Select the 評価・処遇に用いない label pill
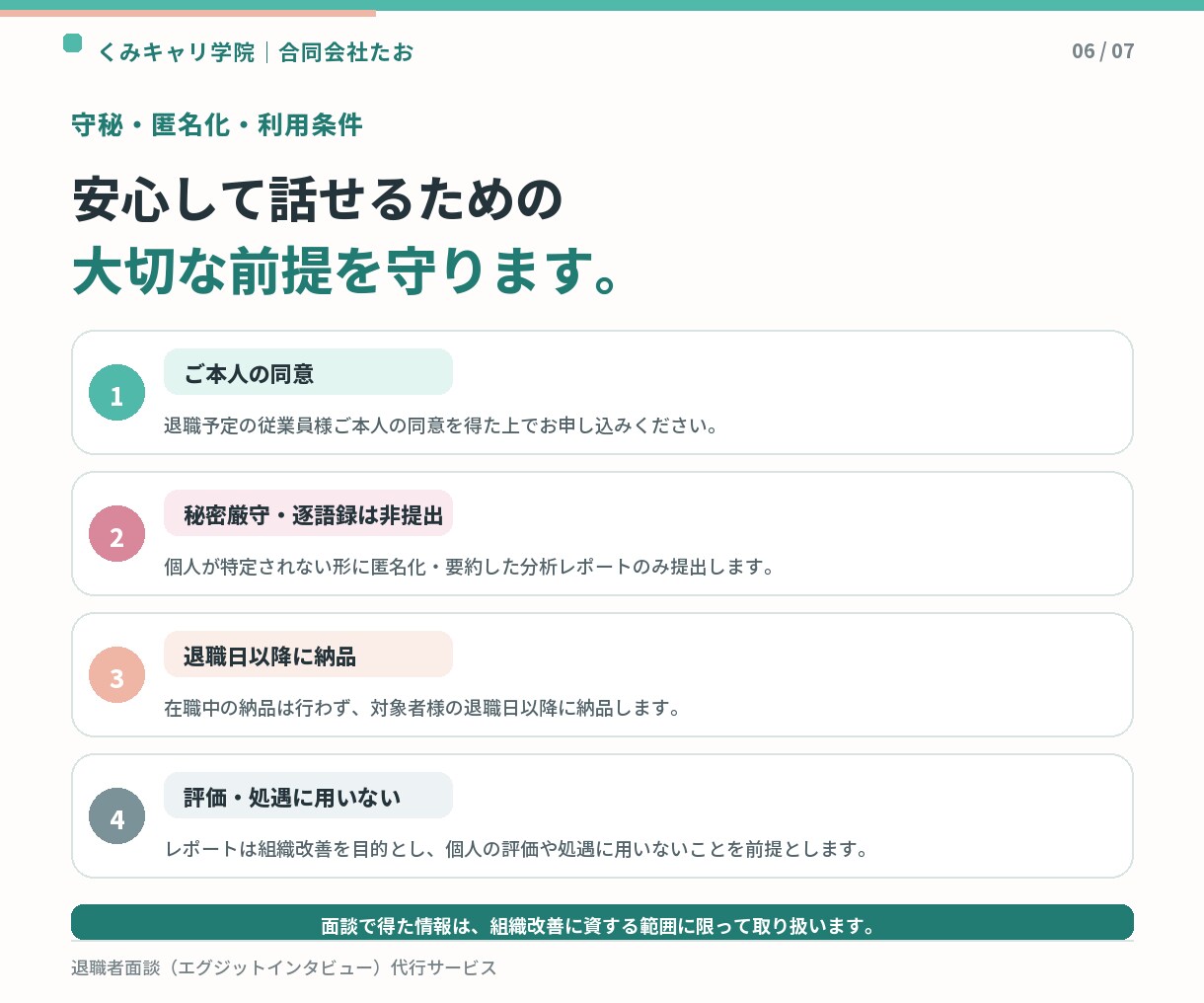The height and width of the screenshot is (1003, 1204). click(x=308, y=796)
